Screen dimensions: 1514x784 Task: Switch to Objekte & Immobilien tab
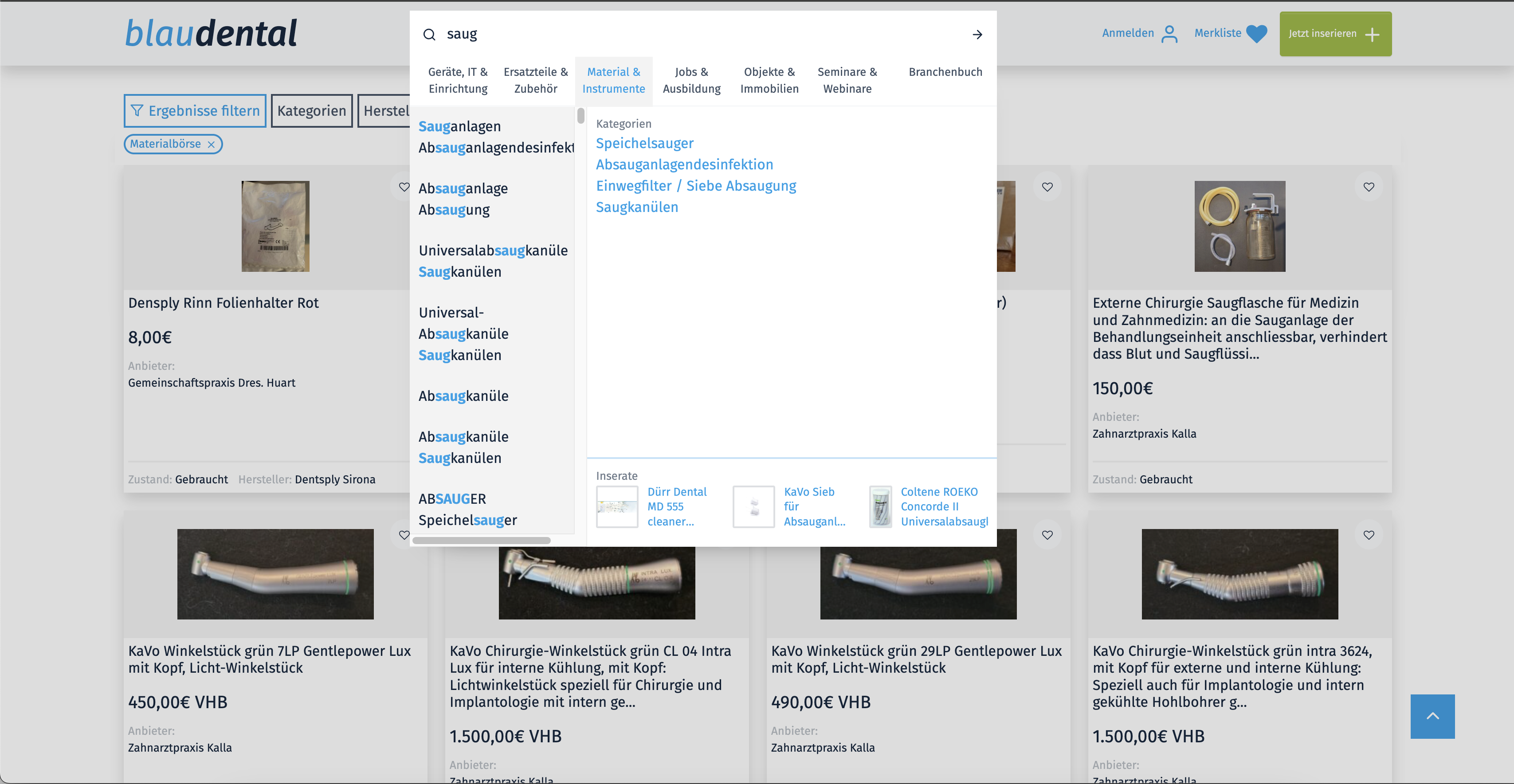pos(769,81)
